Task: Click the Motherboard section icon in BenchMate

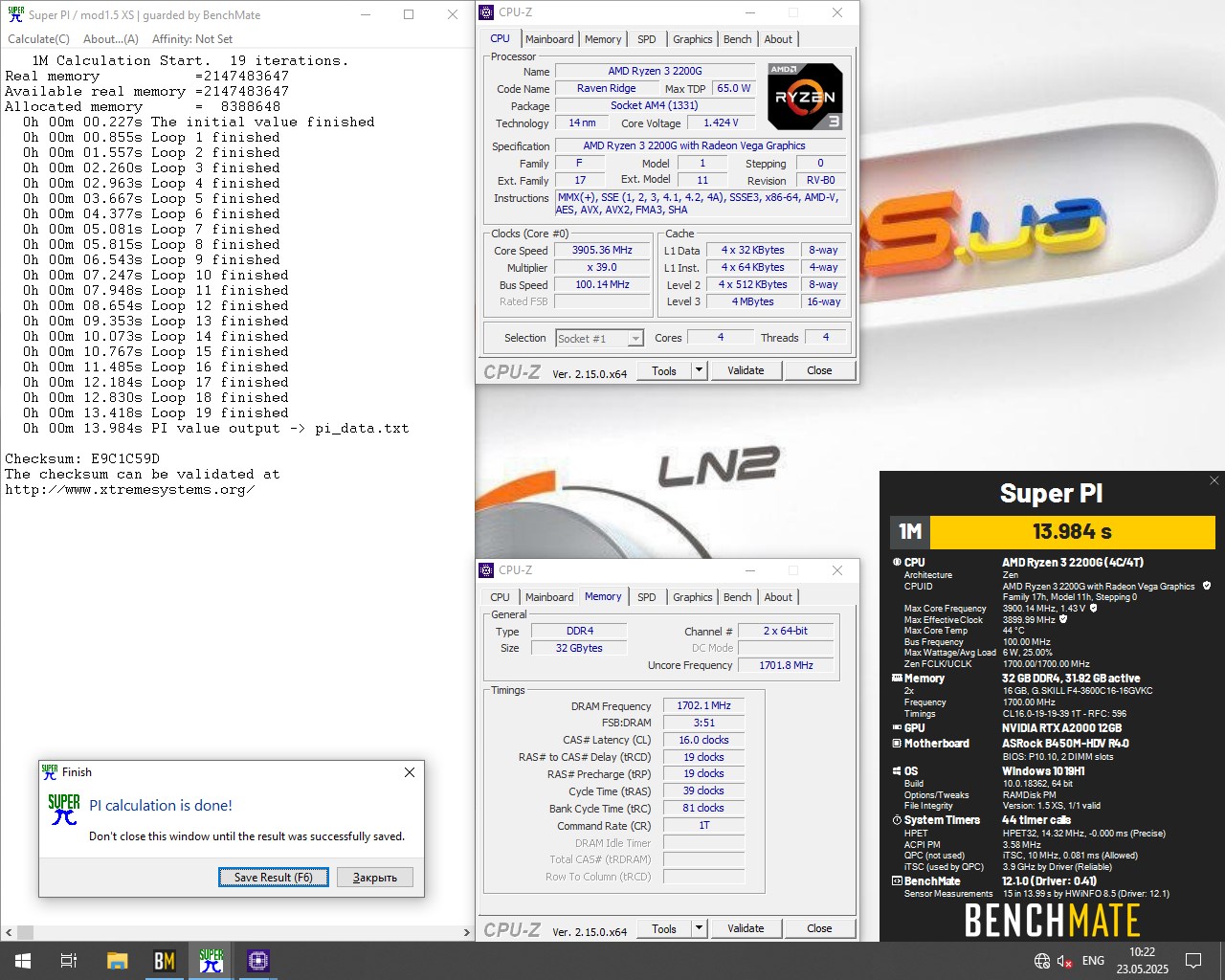Action: (897, 744)
